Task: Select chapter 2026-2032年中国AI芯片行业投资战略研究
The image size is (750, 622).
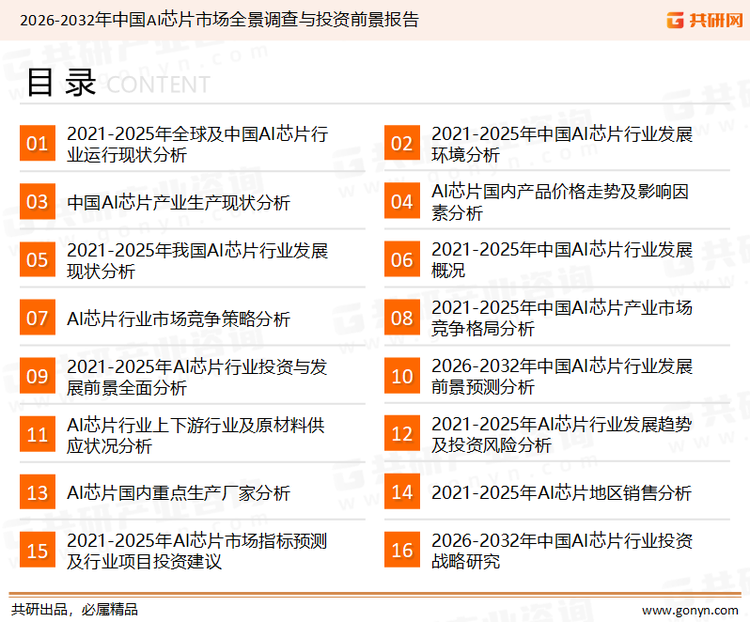Action: click(562, 551)
